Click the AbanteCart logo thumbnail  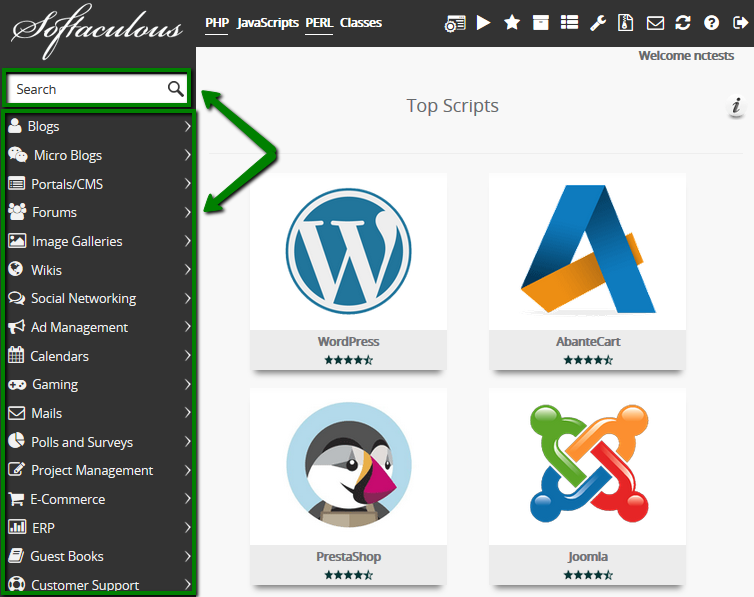pos(588,249)
